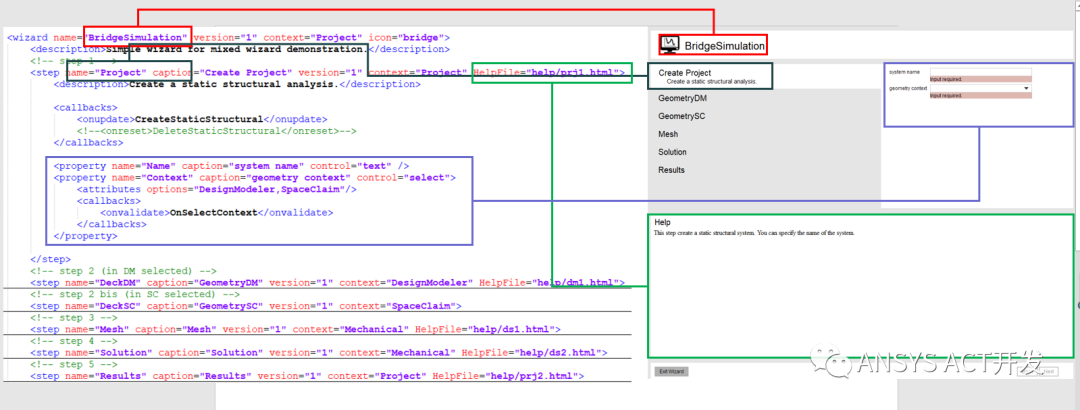Open the geometry context dropdown
The width and height of the screenshot is (1080, 410).
981,88
